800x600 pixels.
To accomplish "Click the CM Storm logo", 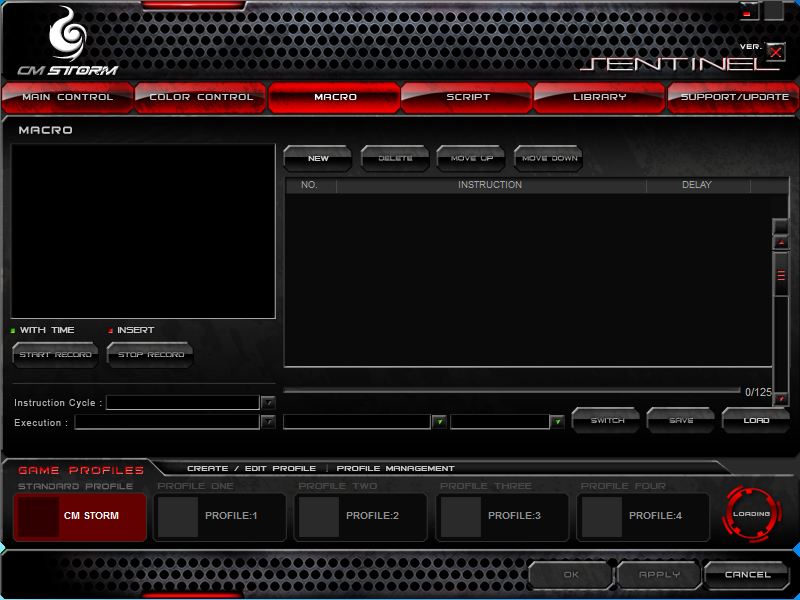I will (x=66, y=41).
